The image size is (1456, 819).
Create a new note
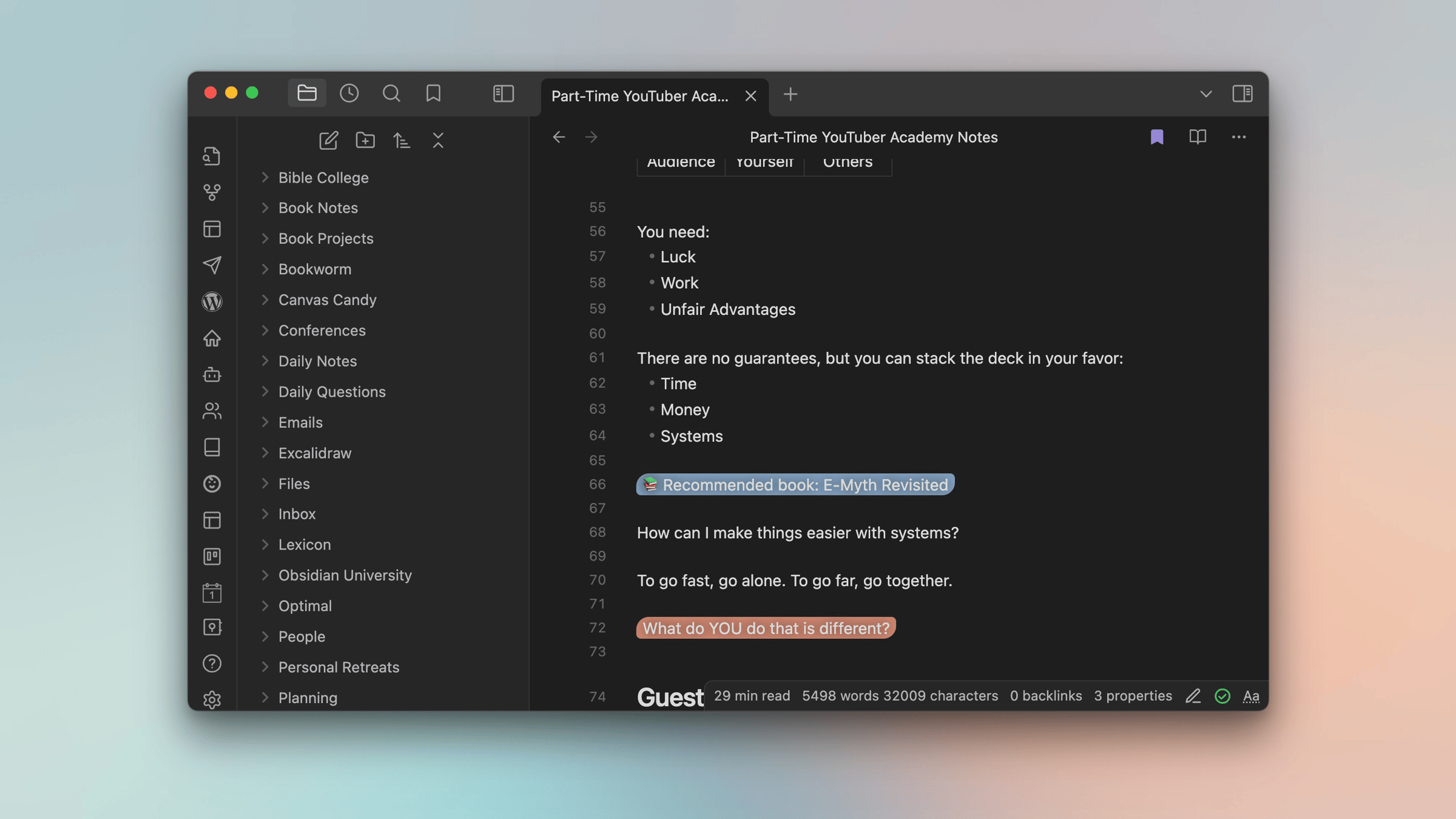328,140
